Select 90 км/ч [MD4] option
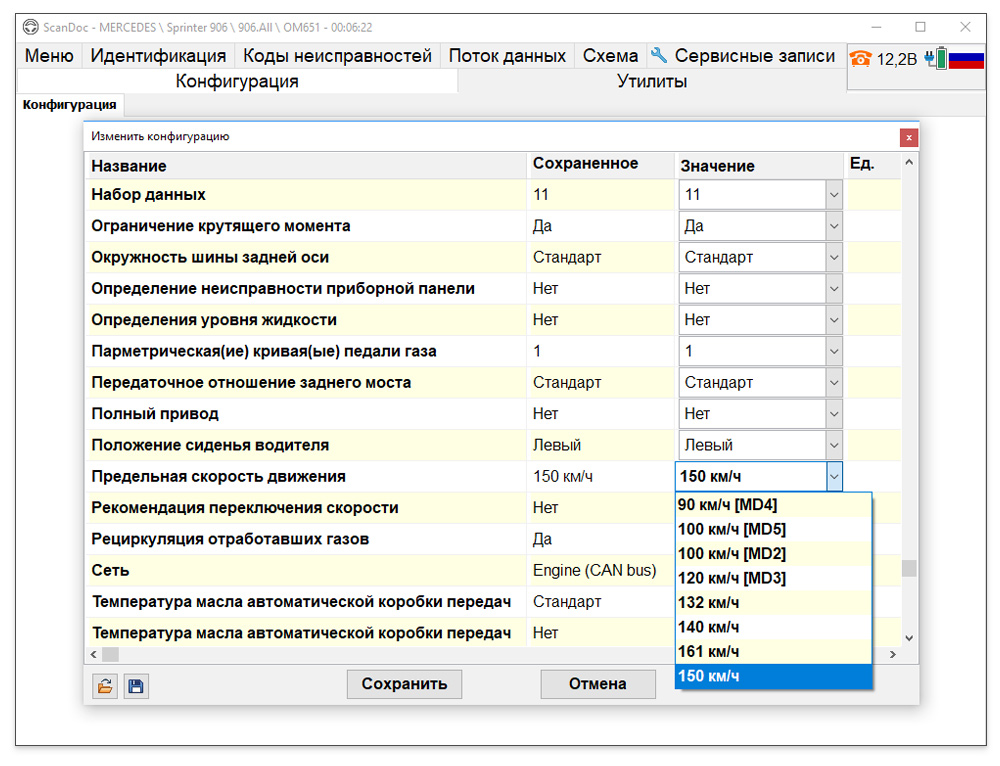 [x=773, y=505]
